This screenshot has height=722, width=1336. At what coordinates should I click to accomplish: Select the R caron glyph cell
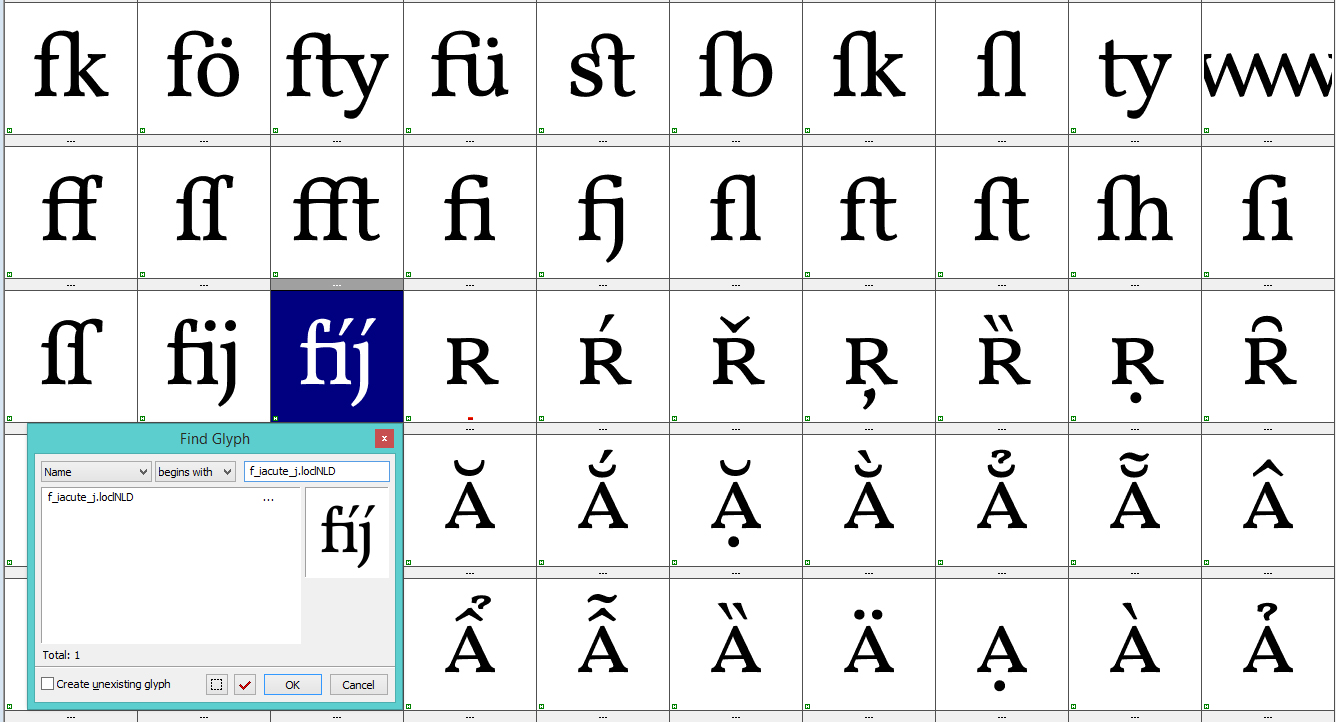736,356
